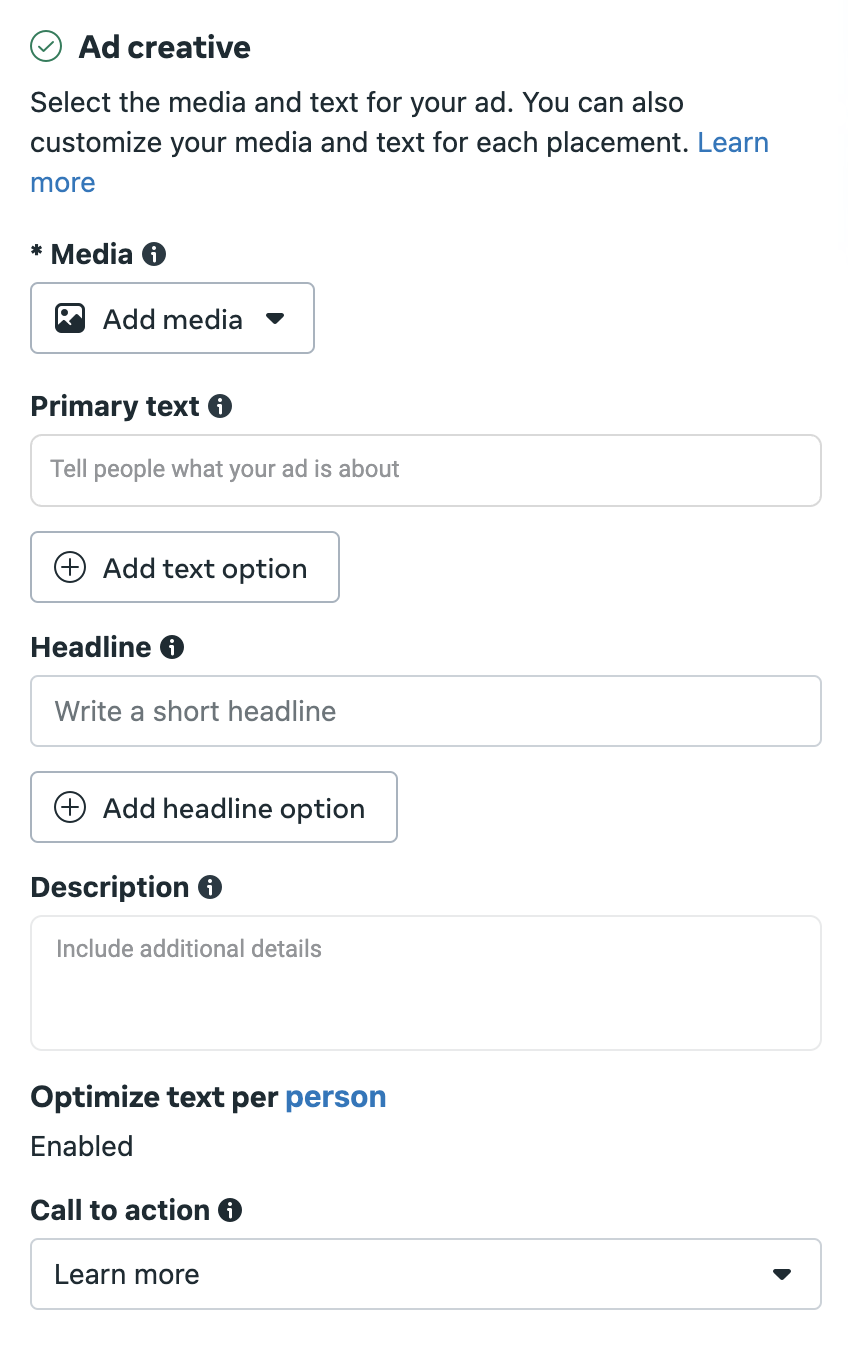Click into the Write a short headline field

(x=426, y=711)
